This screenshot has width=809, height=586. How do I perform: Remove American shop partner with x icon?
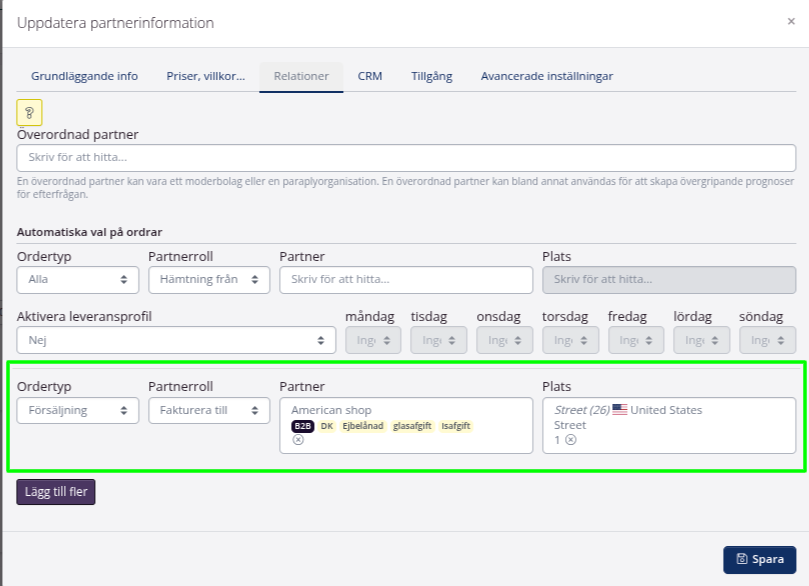(x=298, y=440)
